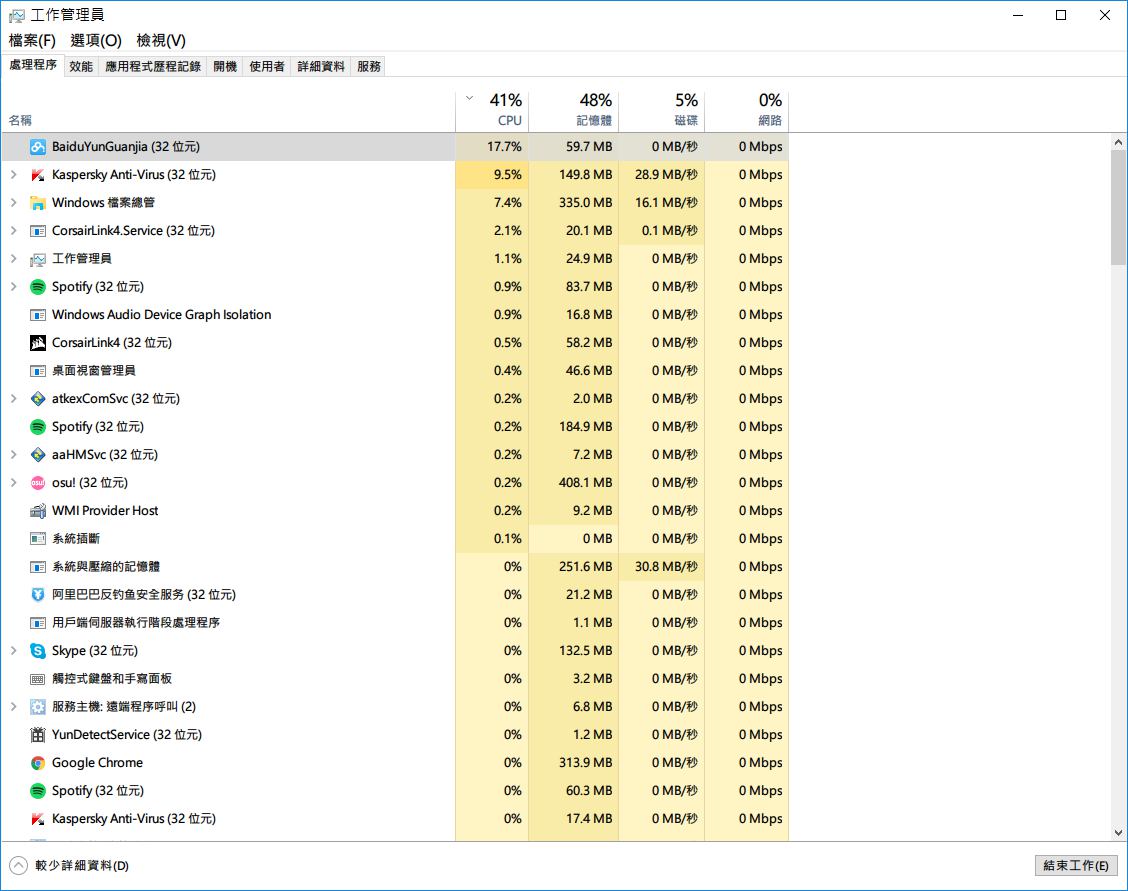
Task: Open the 詳細資料 tab
Action: [321, 66]
